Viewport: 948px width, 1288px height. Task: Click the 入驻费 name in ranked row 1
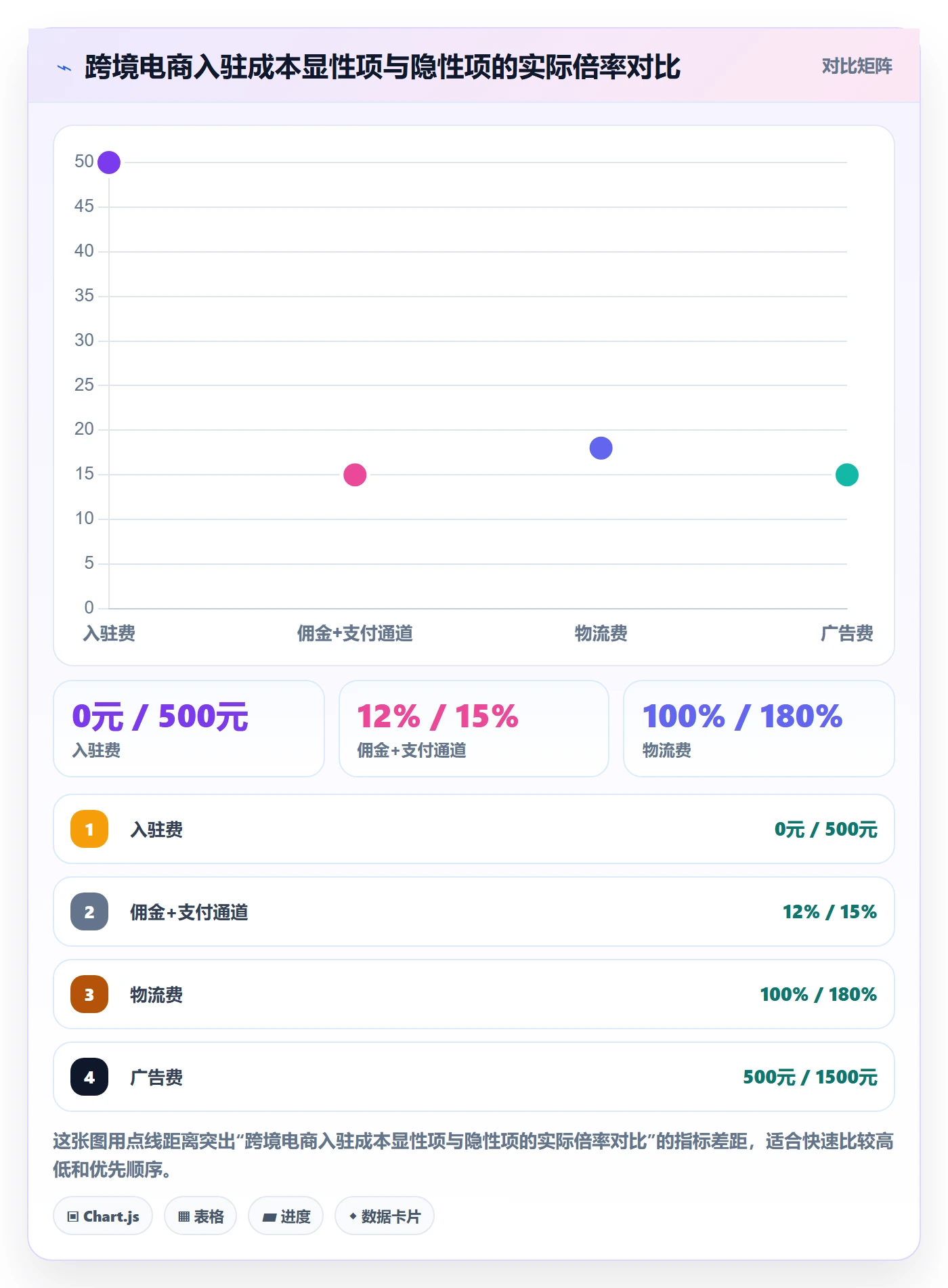coord(156,830)
